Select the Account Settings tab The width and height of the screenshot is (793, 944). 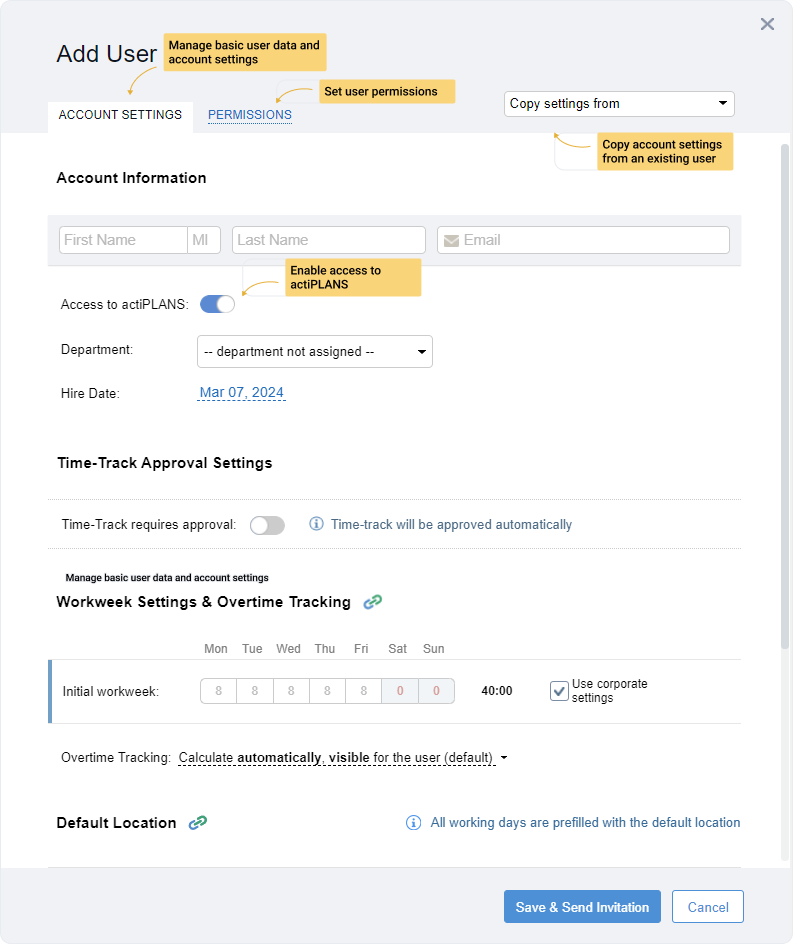[120, 115]
